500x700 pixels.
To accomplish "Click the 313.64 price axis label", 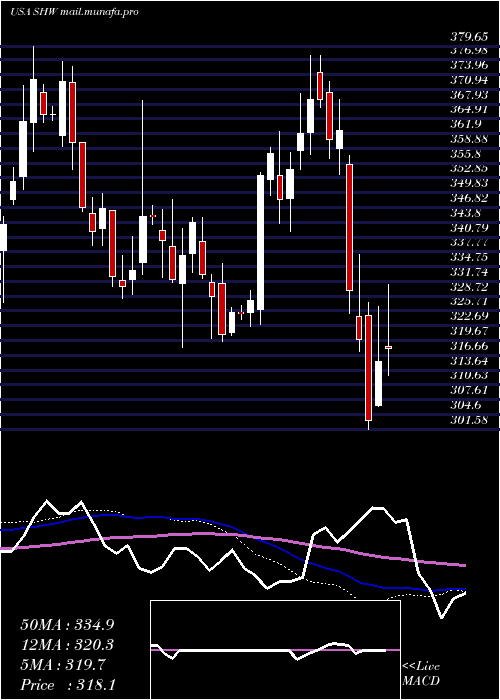I will click(468, 360).
